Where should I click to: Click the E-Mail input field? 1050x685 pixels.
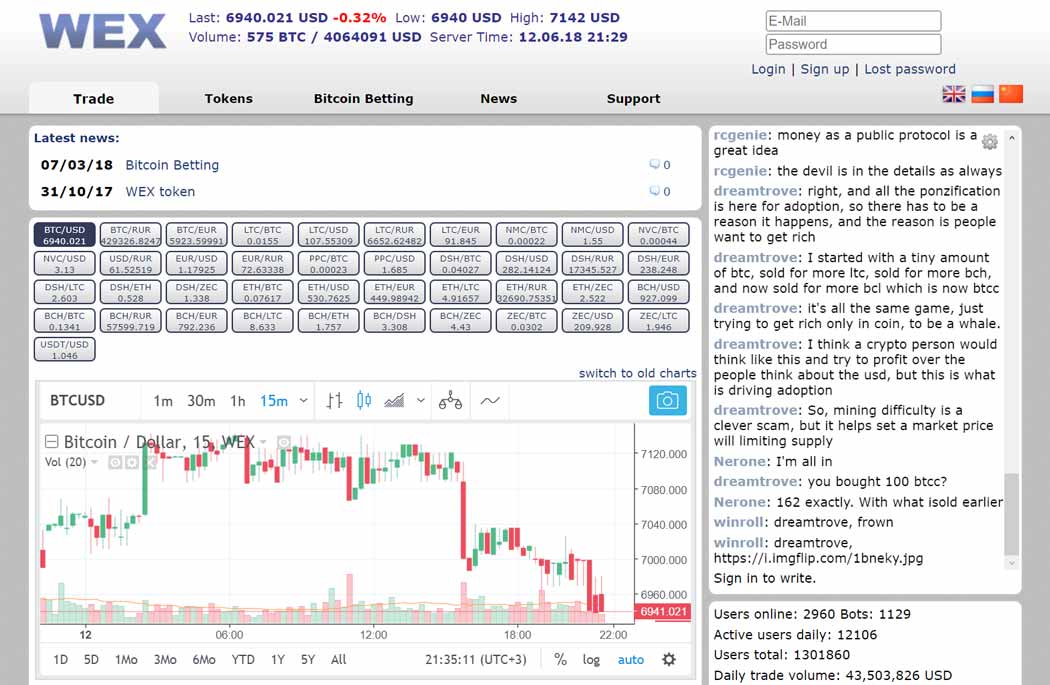(853, 21)
